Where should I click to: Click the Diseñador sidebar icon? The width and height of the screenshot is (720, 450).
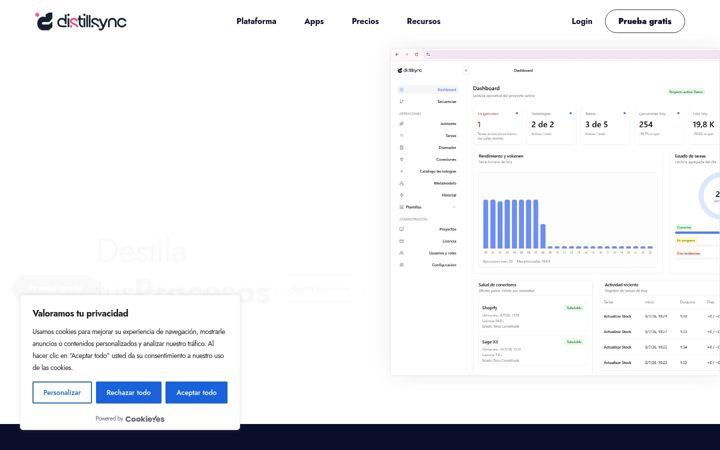[401, 147]
